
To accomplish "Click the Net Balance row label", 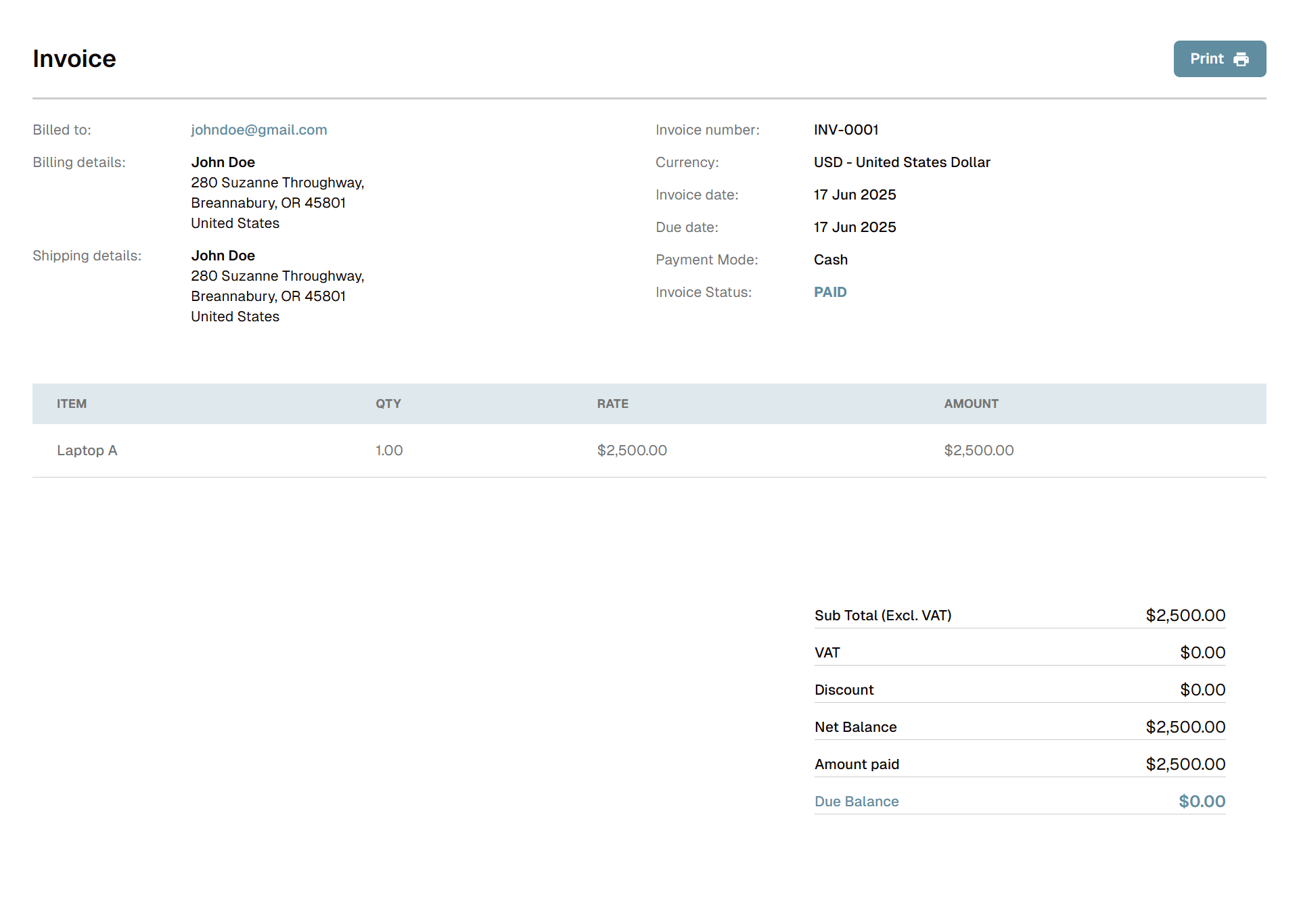I will click(x=855, y=727).
